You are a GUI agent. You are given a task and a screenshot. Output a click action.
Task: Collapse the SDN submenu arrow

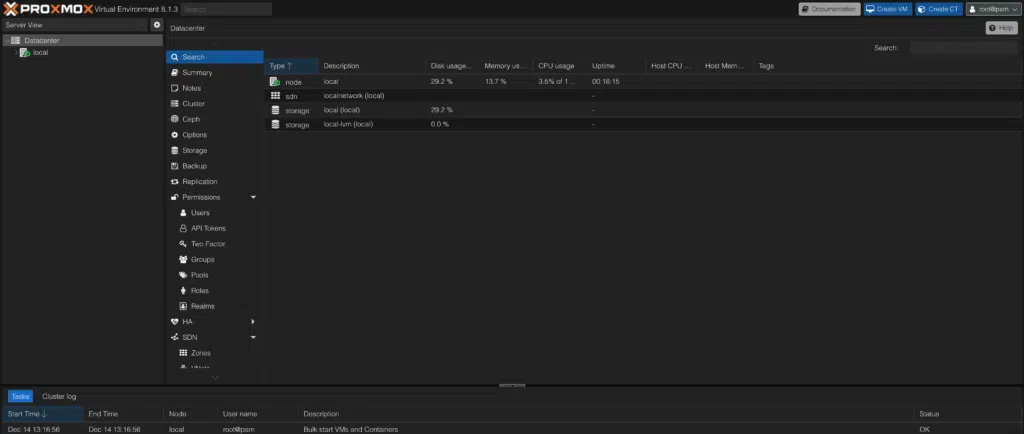(x=253, y=337)
